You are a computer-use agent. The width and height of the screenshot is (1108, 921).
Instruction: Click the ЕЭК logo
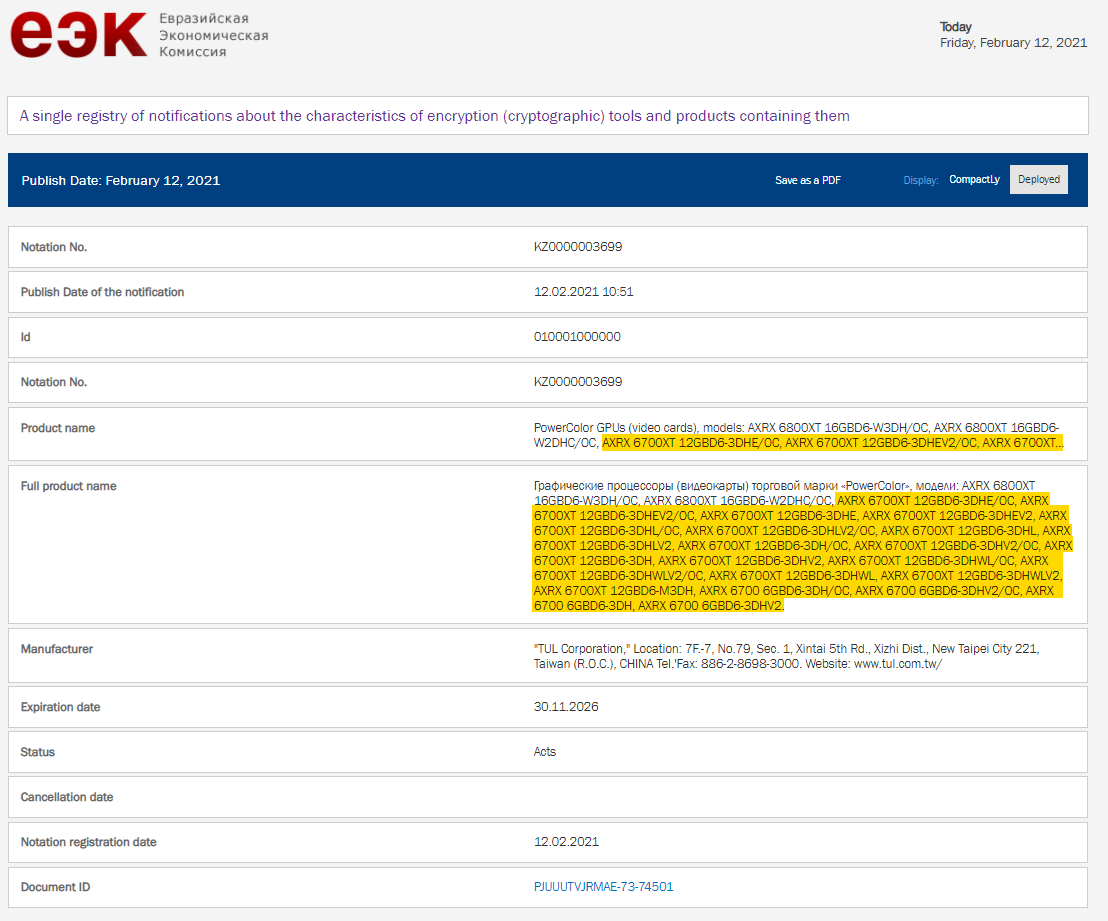pyautogui.click(x=78, y=34)
